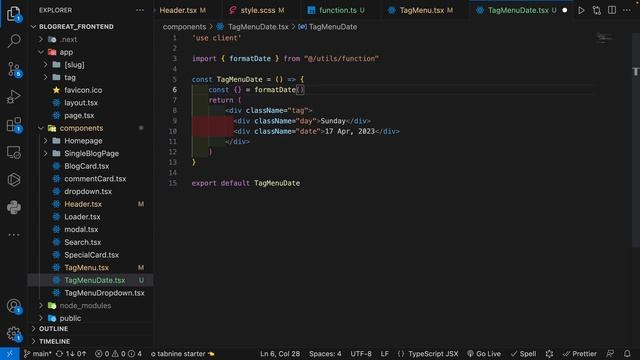Viewport: 640px width, 360px height.
Task: Open the Explorer views and more actions menu
Action: pyautogui.click(x=140, y=10)
